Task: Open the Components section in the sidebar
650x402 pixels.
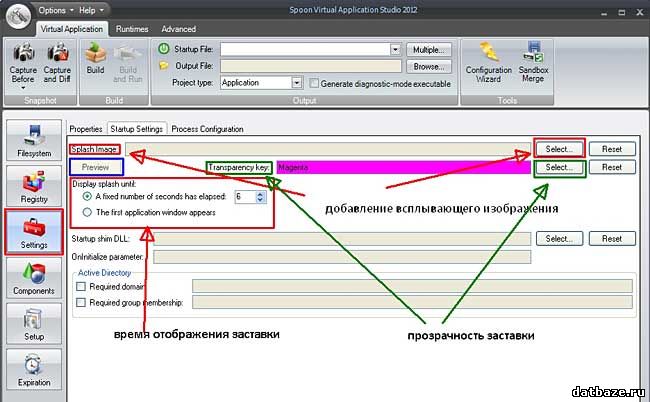Action: pos(34,277)
